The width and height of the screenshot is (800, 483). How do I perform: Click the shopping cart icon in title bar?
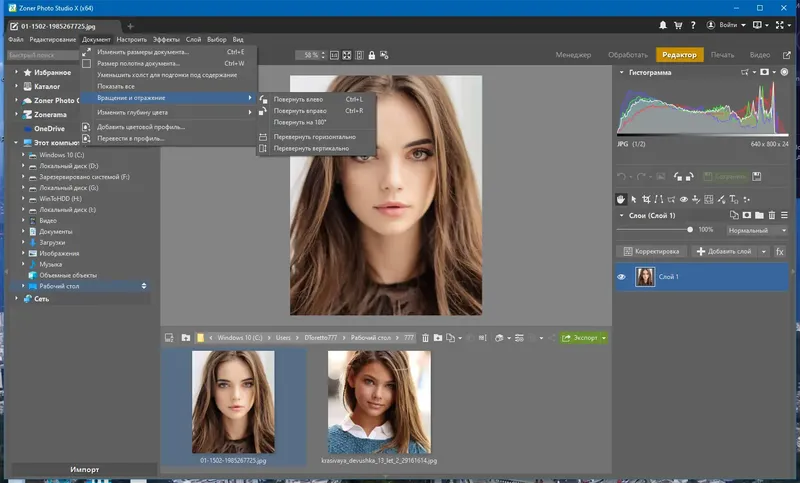677,24
